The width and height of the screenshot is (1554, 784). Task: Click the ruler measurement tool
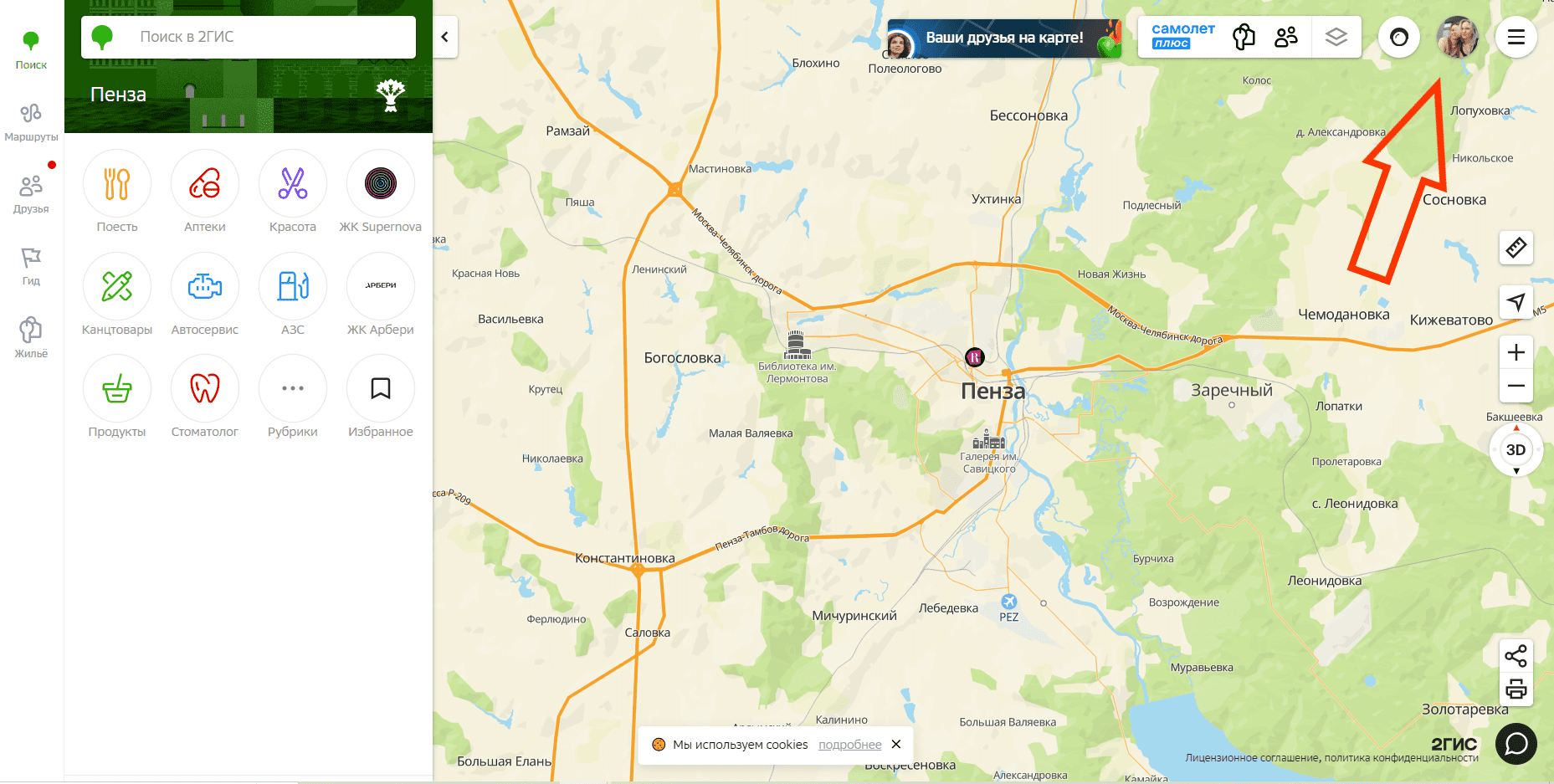tap(1516, 248)
